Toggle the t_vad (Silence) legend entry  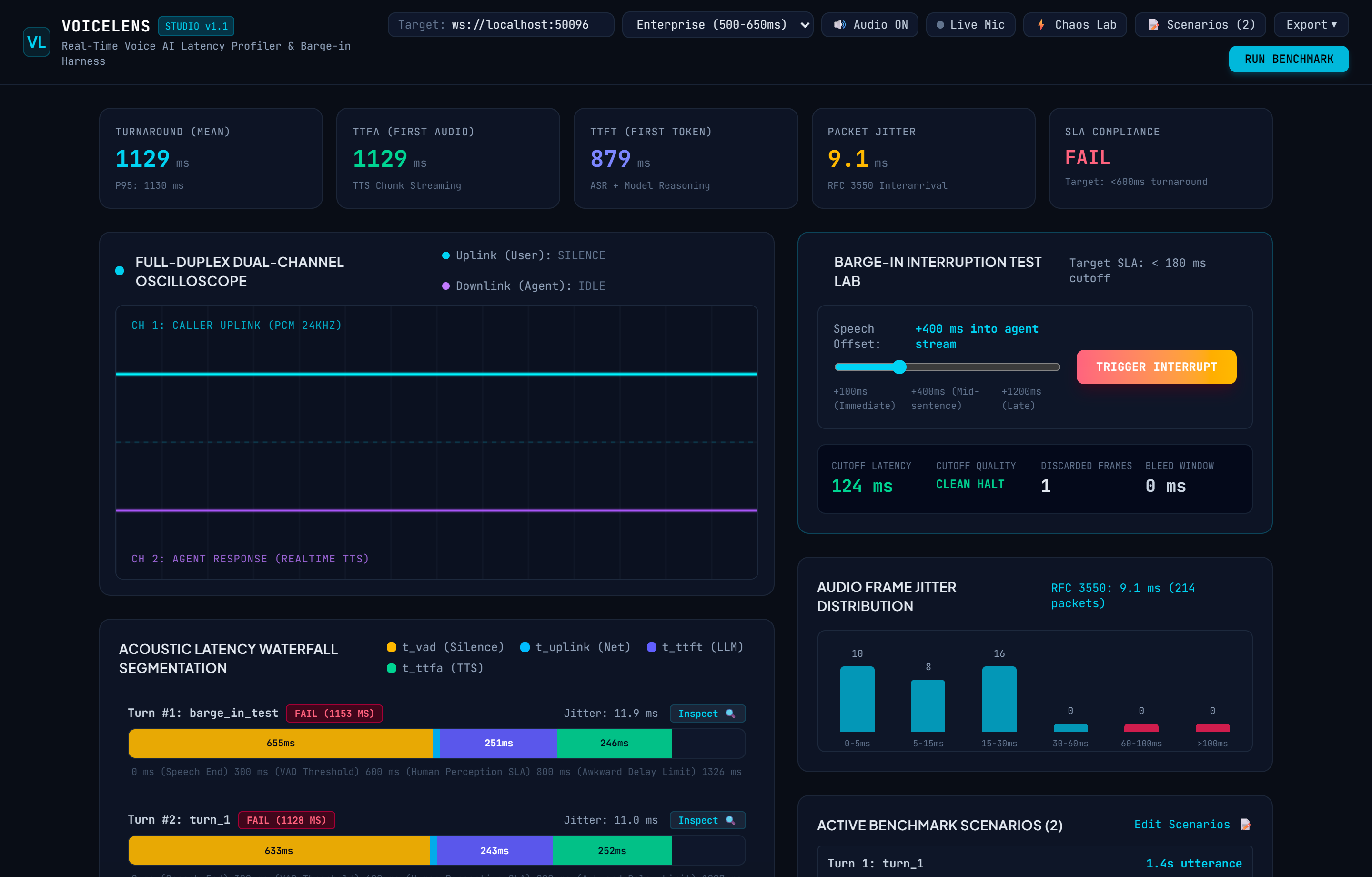(x=445, y=647)
